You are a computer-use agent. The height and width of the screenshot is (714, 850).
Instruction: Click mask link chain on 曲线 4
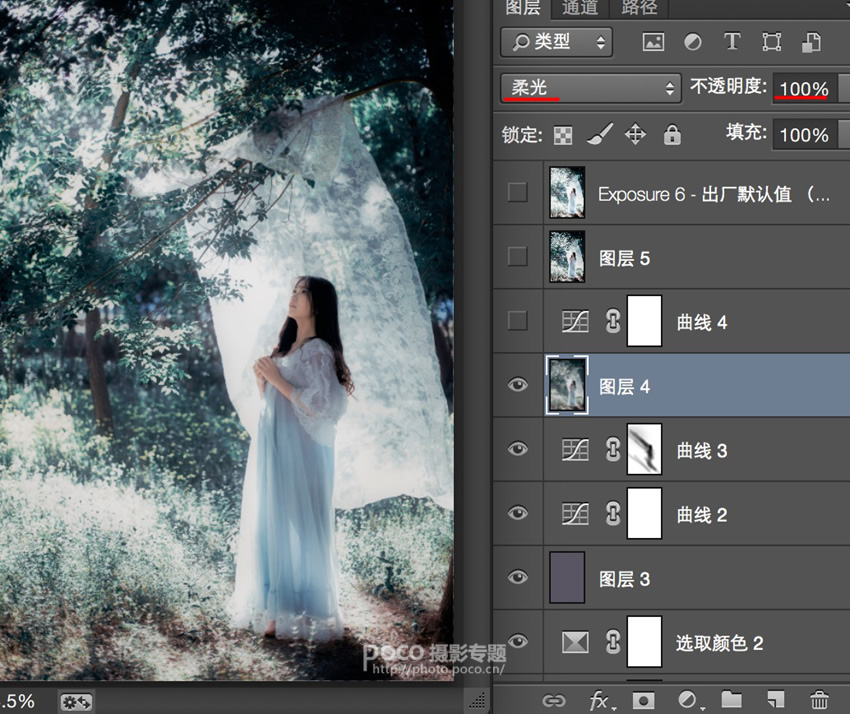point(613,321)
